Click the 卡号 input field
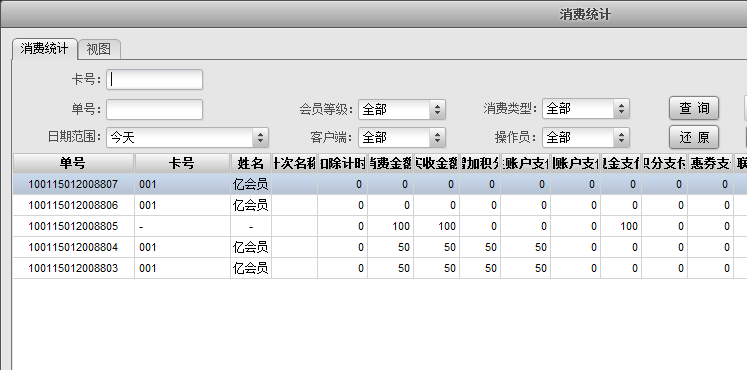This screenshot has height=370, width=747. point(154,80)
